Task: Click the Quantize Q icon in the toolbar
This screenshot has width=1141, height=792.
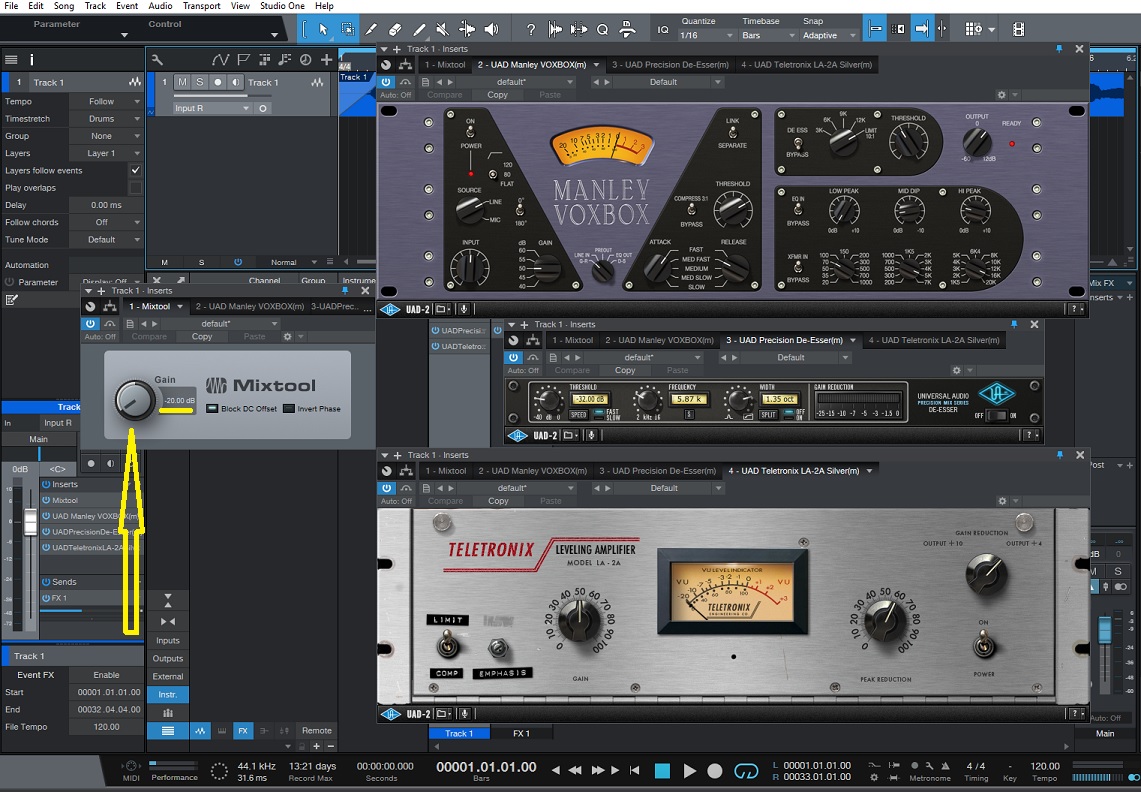Action: [603, 30]
